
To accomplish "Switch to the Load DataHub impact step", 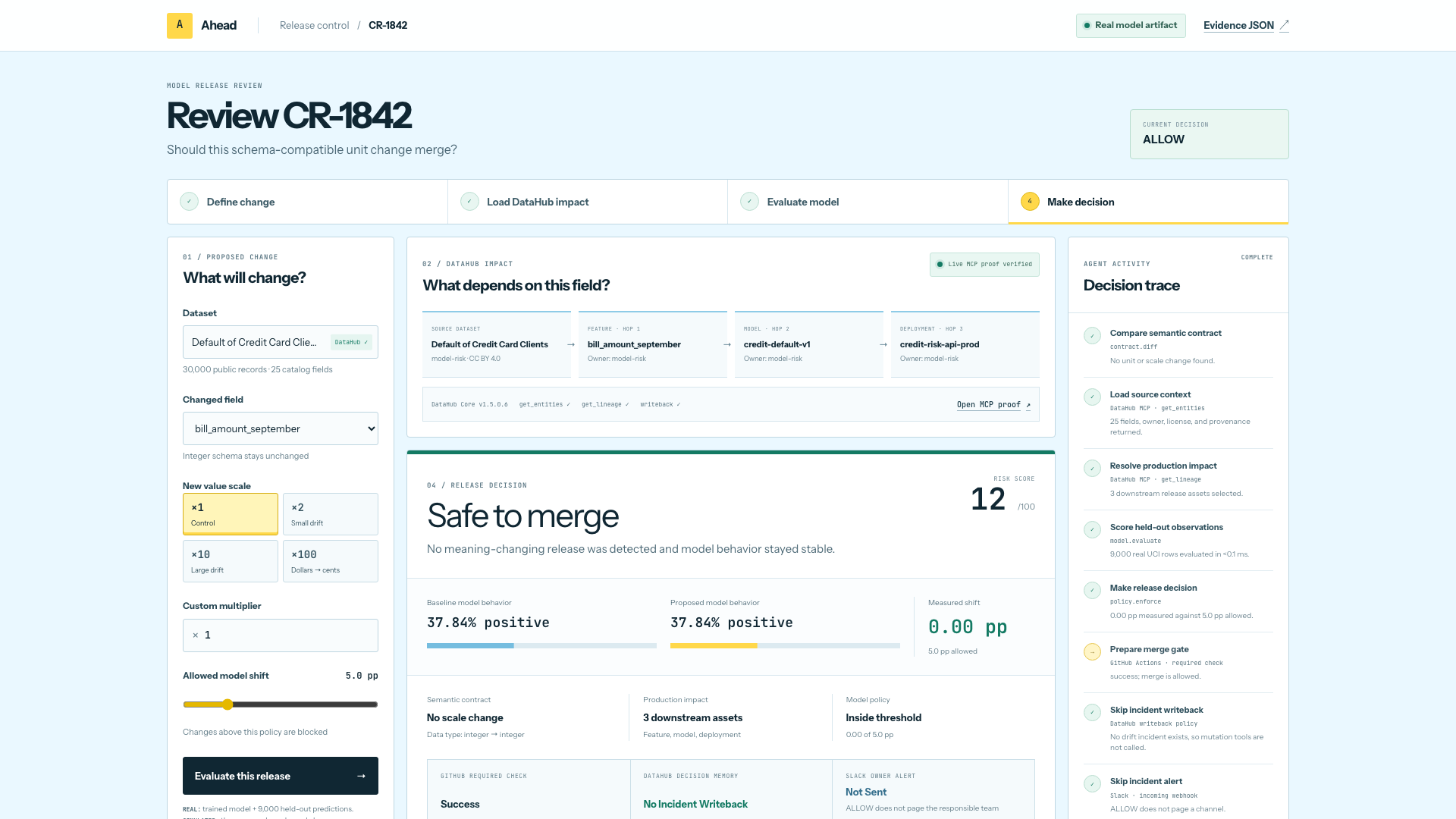I will [588, 202].
